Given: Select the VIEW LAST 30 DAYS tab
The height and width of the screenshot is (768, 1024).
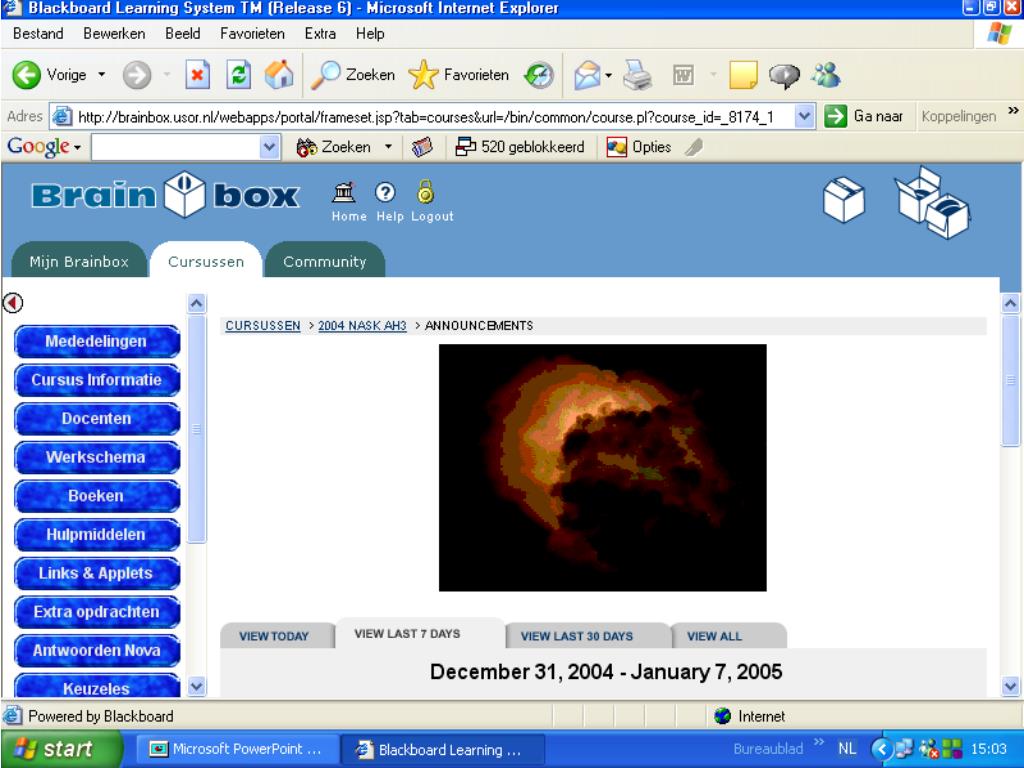Looking at the screenshot, I should click(588, 635).
